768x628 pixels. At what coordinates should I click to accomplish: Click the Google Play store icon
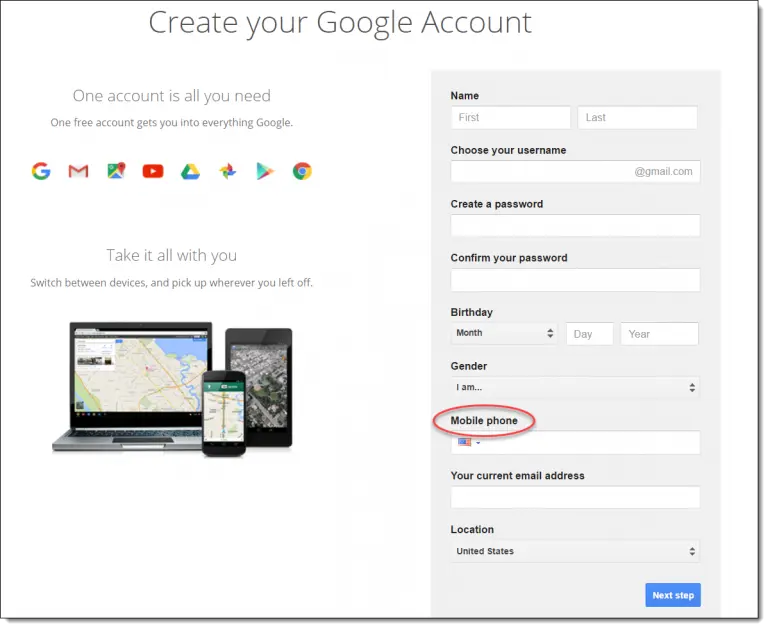tap(264, 171)
